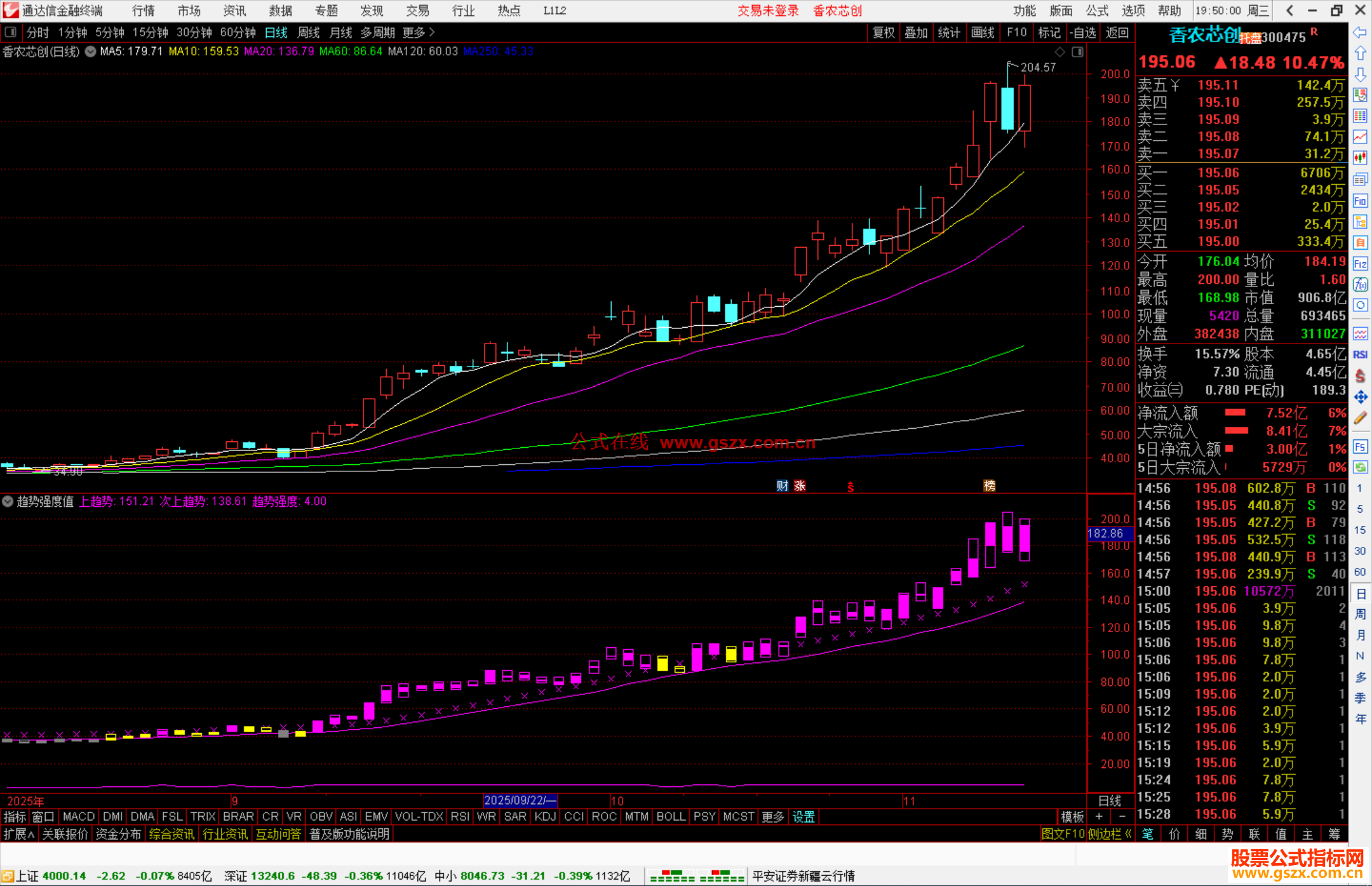Screen dimensions: 1372x886
Task: Select the MACD indicator tab
Action: click(x=79, y=817)
